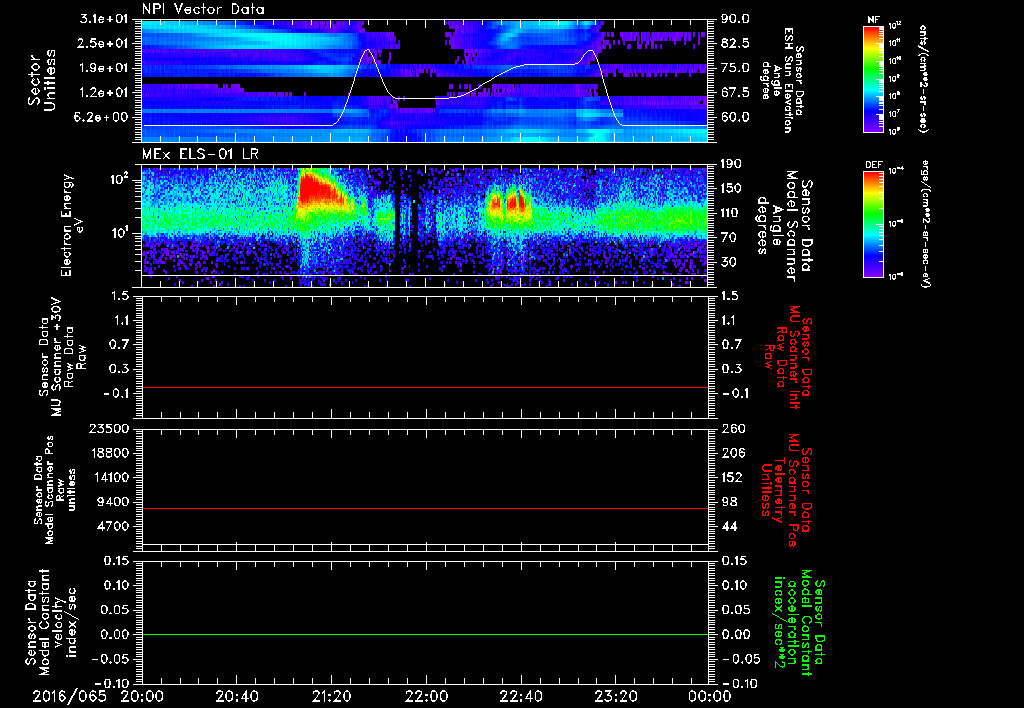Click the "20:00" time axis label
The image size is (1024, 708).
point(142,696)
